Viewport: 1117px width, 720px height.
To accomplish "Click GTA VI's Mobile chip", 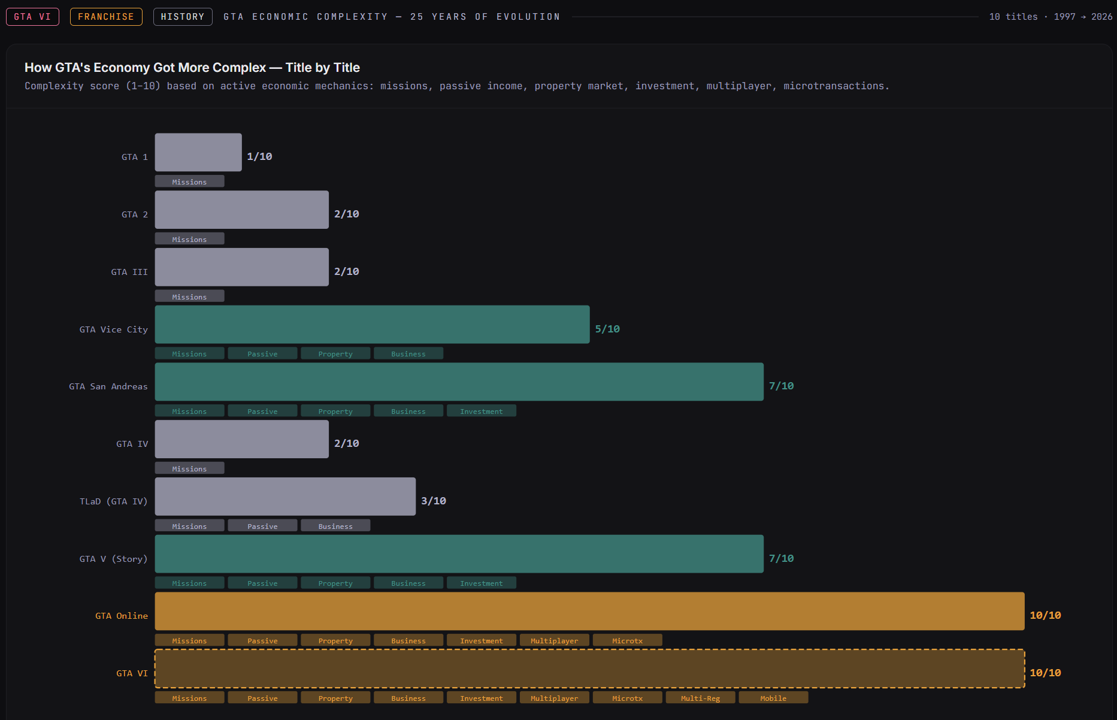I will pyautogui.click(x=774, y=698).
